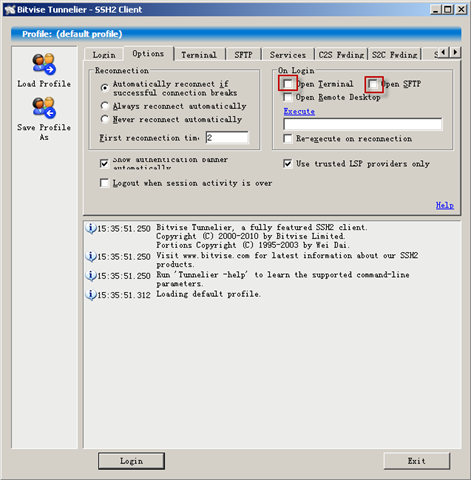Uncheck Show authentication banner automatically
The image size is (471, 480).
[x=104, y=163]
